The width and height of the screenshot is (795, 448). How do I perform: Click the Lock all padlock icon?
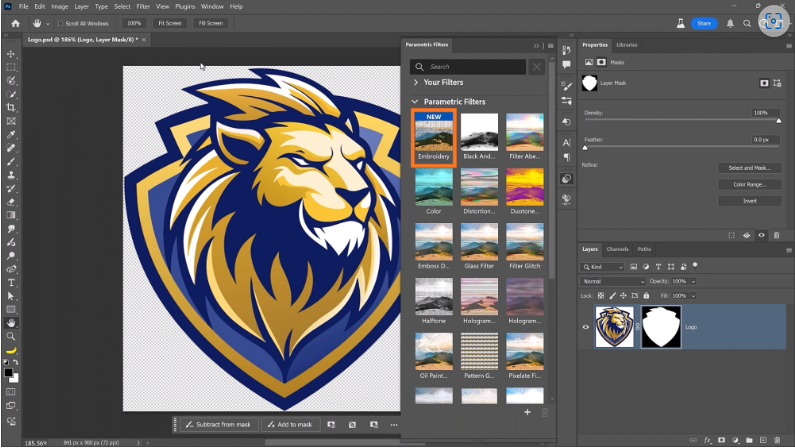pyautogui.click(x=646, y=296)
